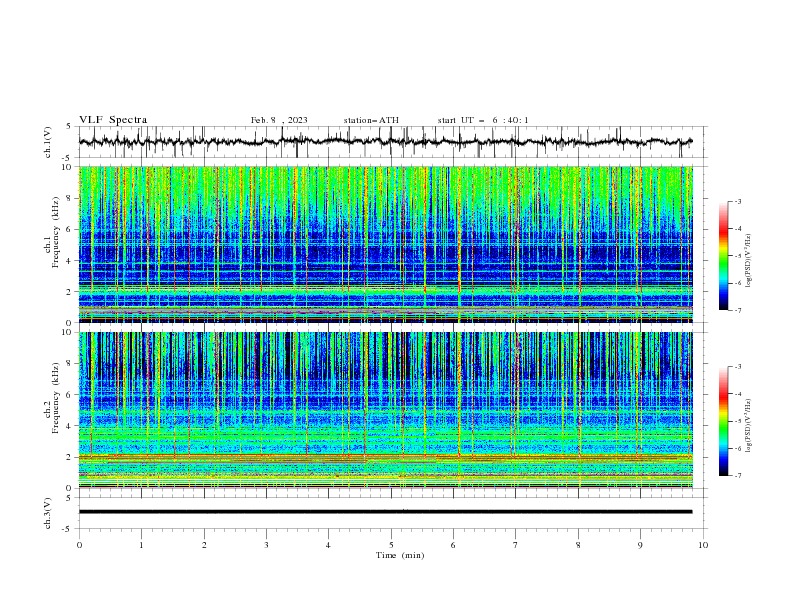
Task: Click the time axis tick label '3'
Action: [267, 545]
